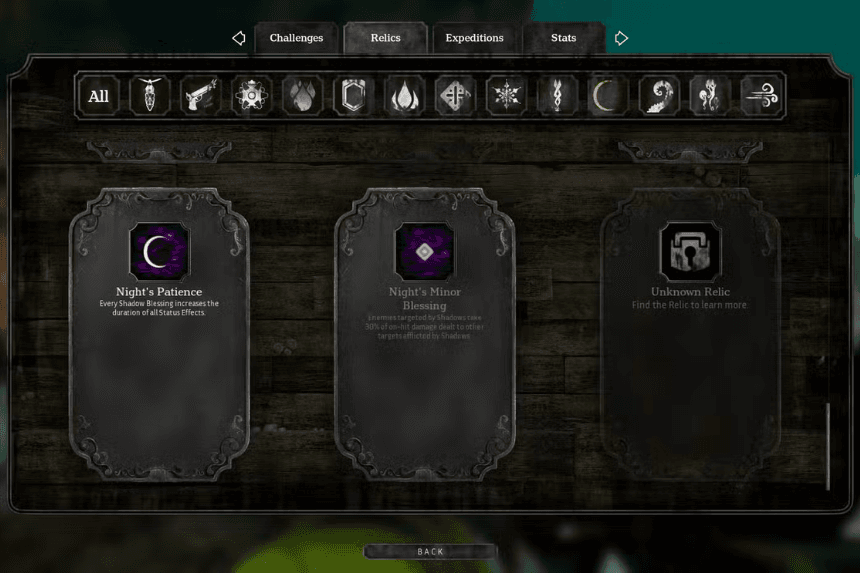Viewport: 860px width, 573px height.
Task: Choose the shield-shaped filter icon
Action: 353,96
